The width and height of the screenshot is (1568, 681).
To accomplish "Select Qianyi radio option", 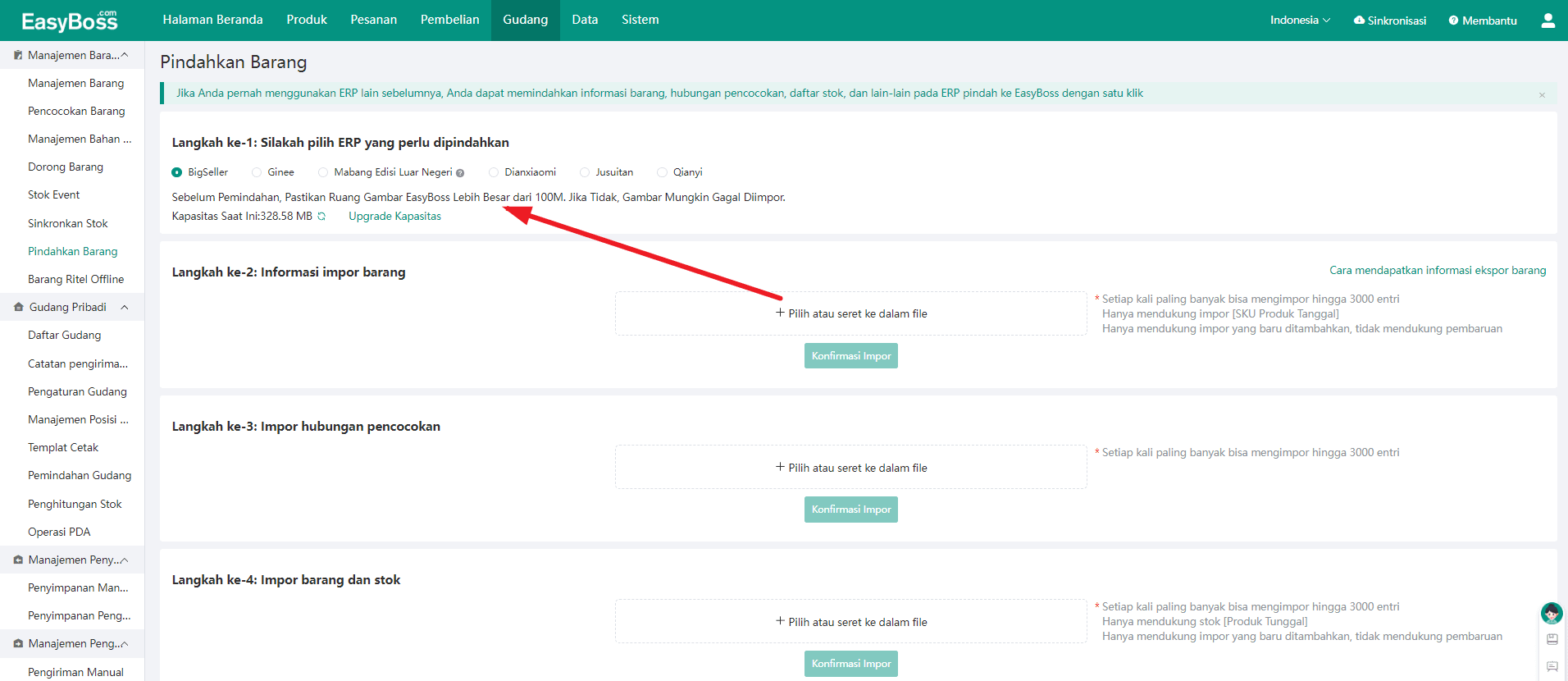I will click(x=662, y=172).
